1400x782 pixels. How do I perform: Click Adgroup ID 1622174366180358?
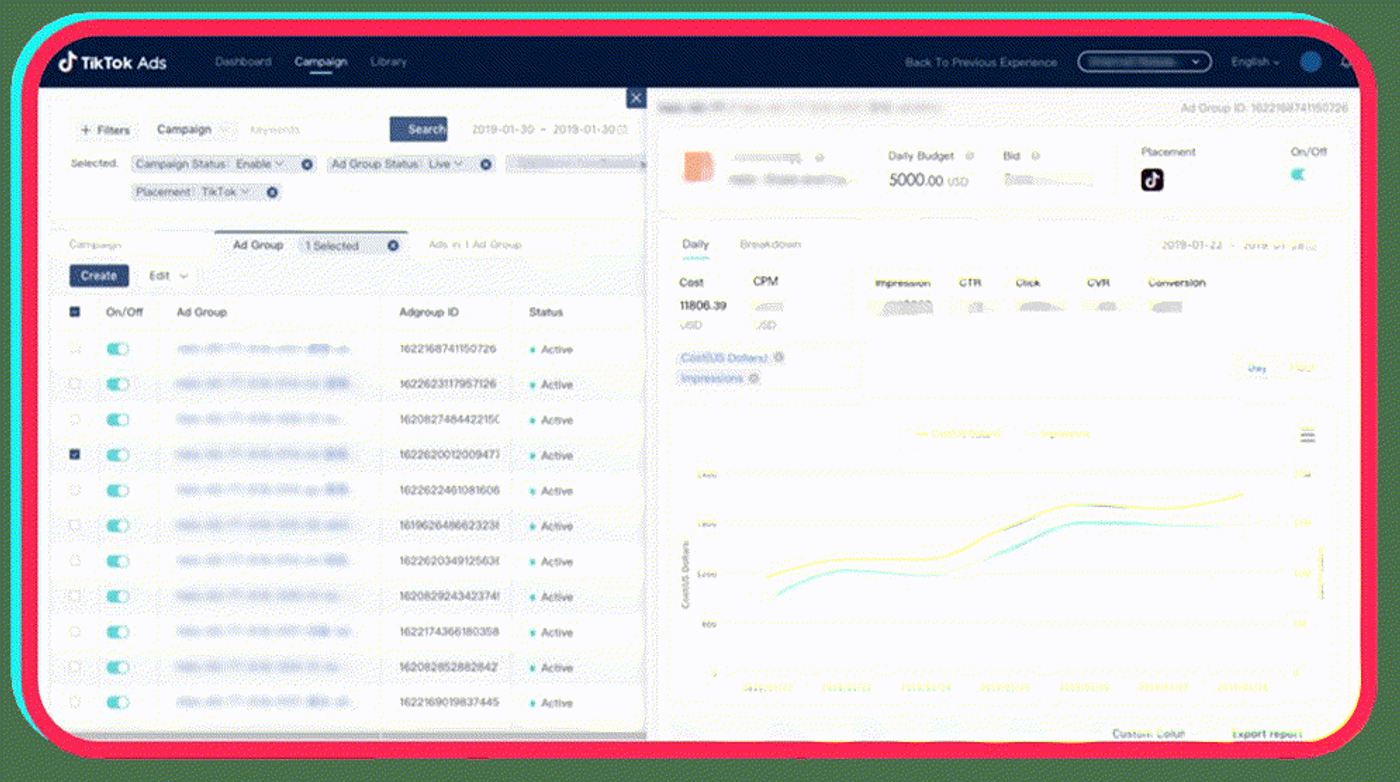point(449,632)
